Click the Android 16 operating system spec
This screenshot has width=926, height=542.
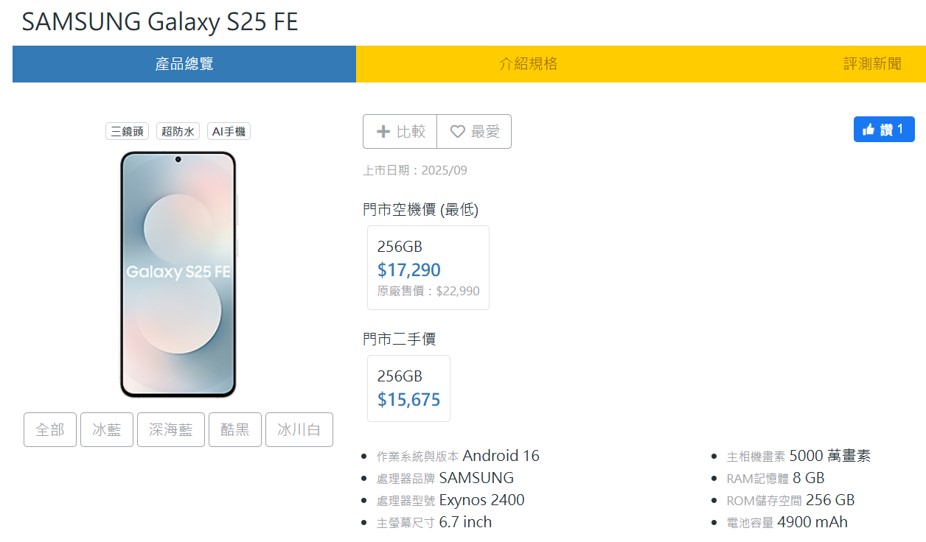[500, 456]
